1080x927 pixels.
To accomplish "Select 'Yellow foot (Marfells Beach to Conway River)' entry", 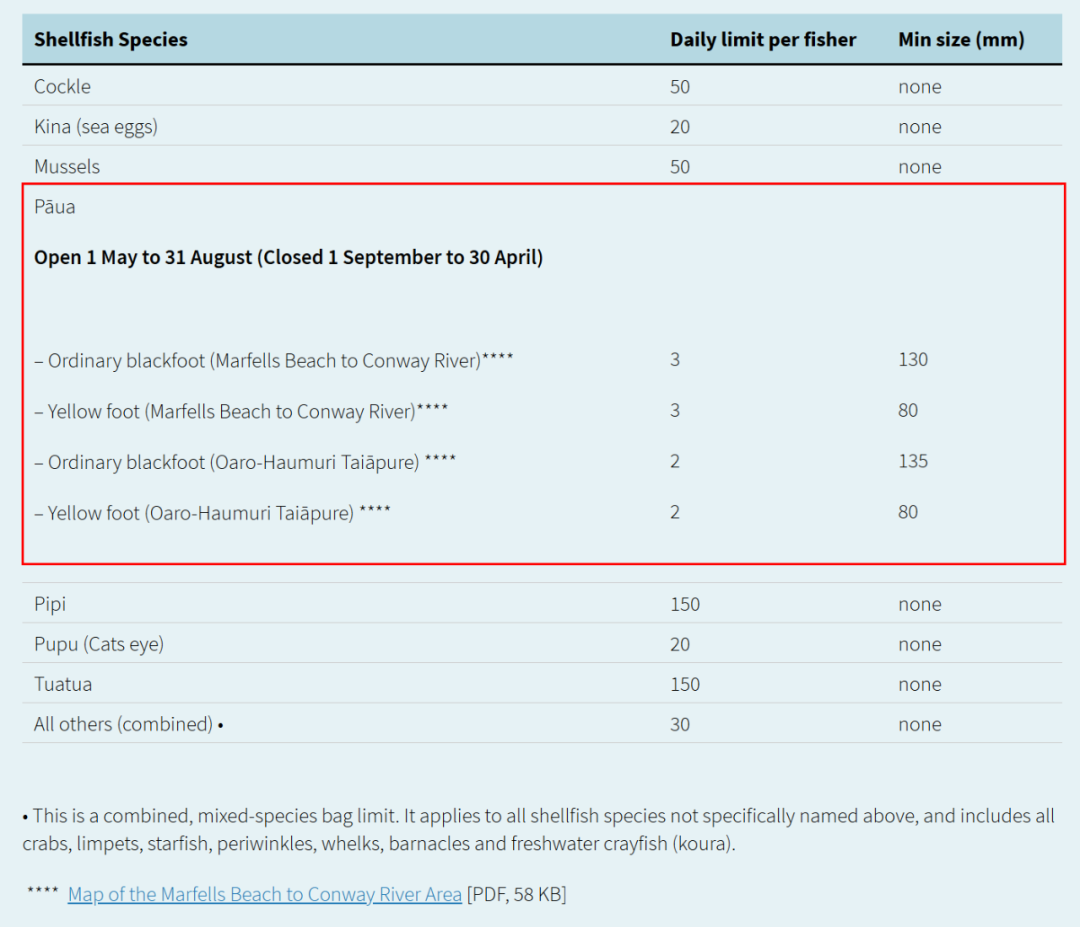I will click(241, 411).
